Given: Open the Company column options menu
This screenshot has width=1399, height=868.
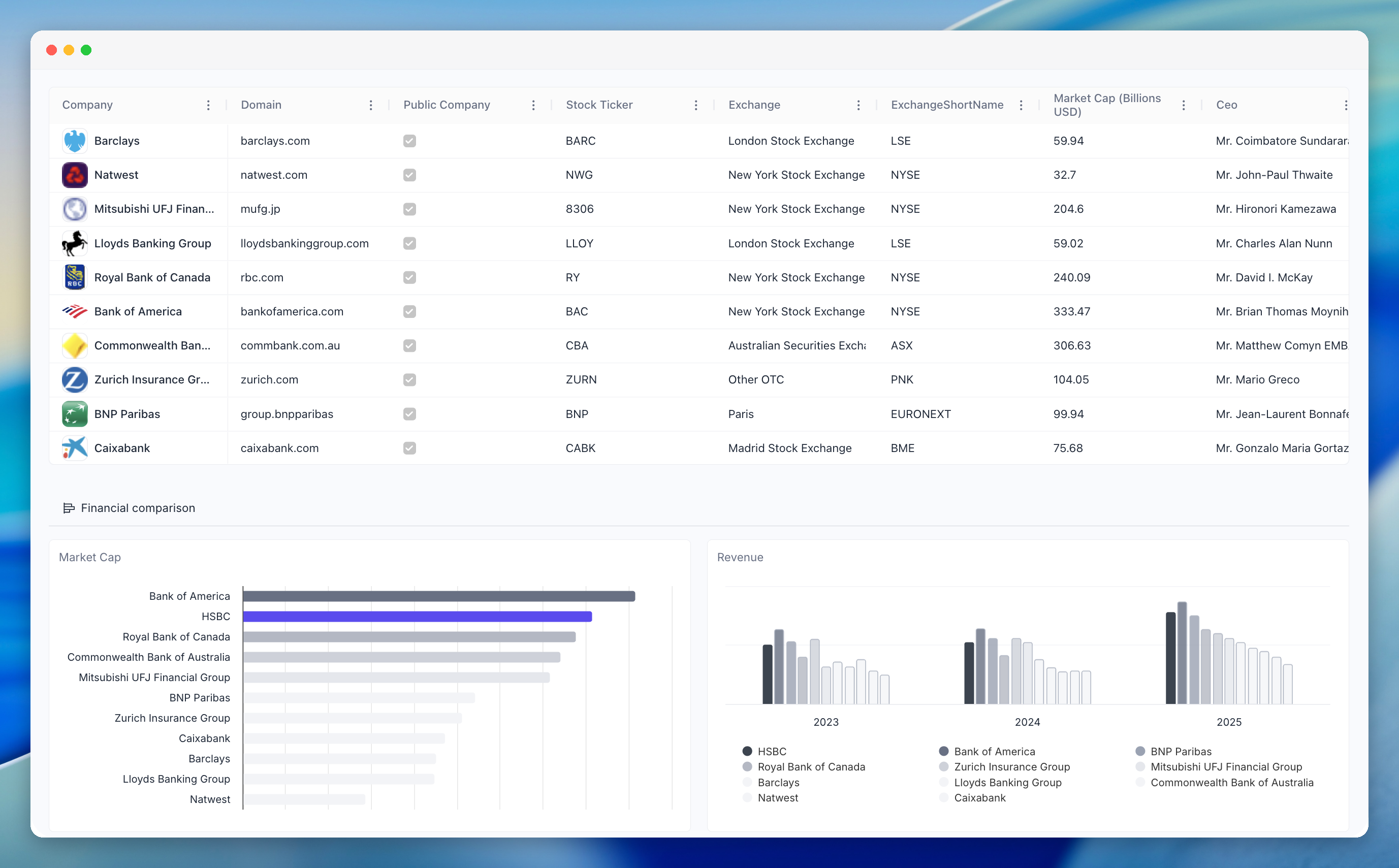Looking at the screenshot, I should click(x=208, y=105).
